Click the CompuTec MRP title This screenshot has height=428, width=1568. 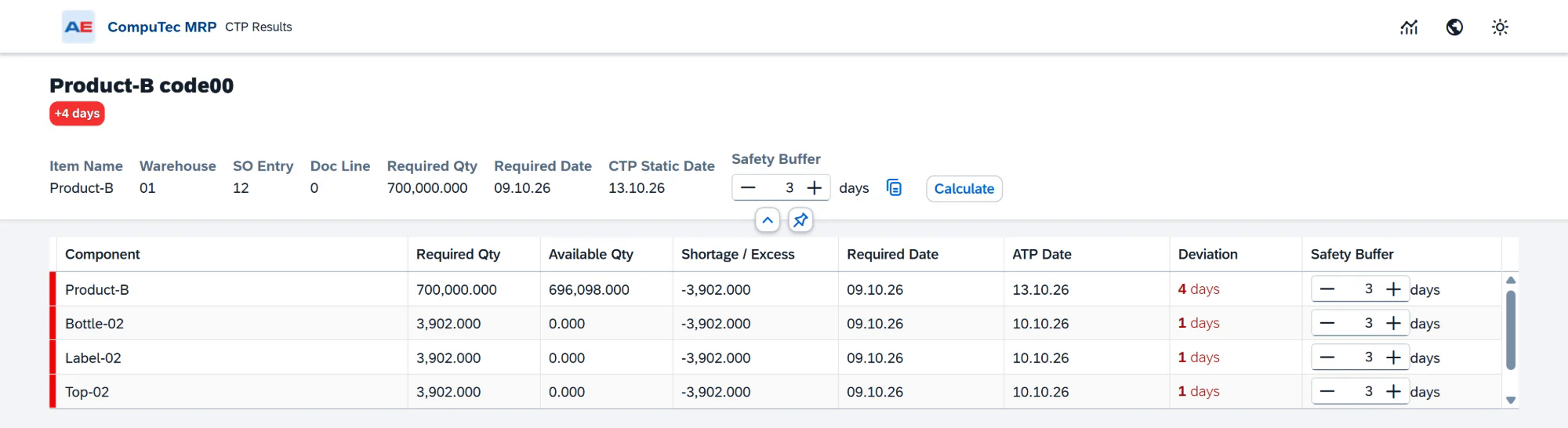[x=162, y=27]
